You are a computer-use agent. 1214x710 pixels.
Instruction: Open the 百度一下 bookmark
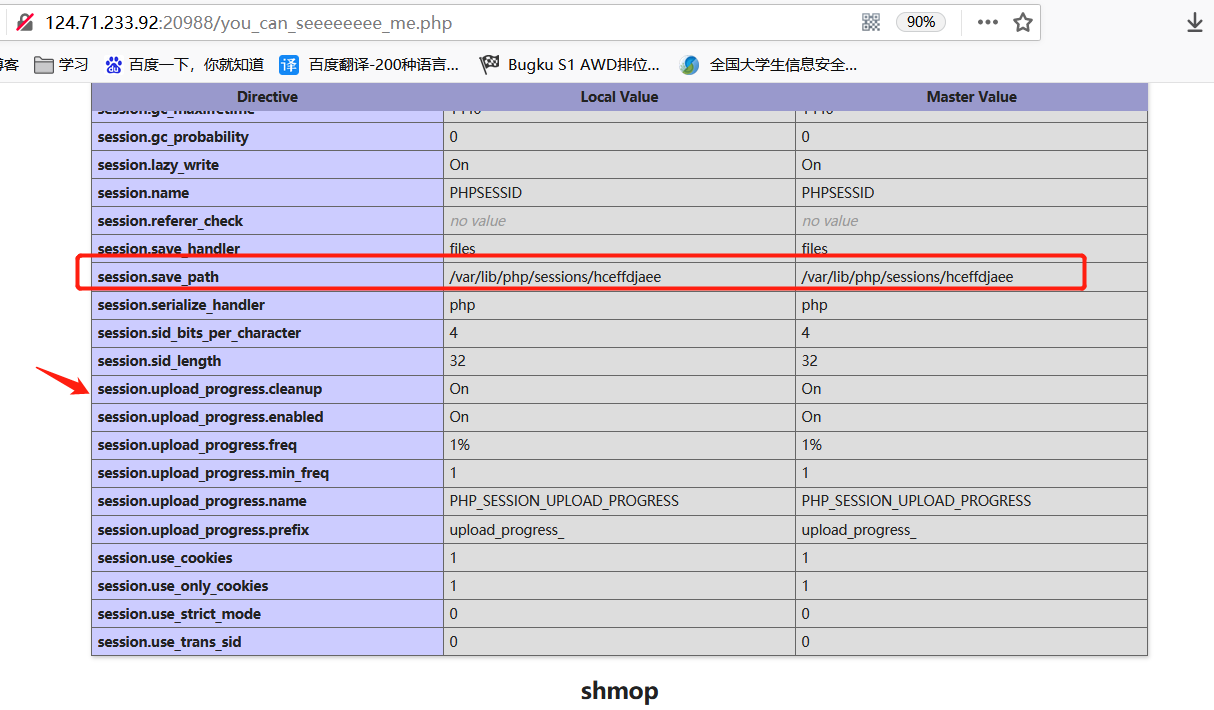point(184,65)
